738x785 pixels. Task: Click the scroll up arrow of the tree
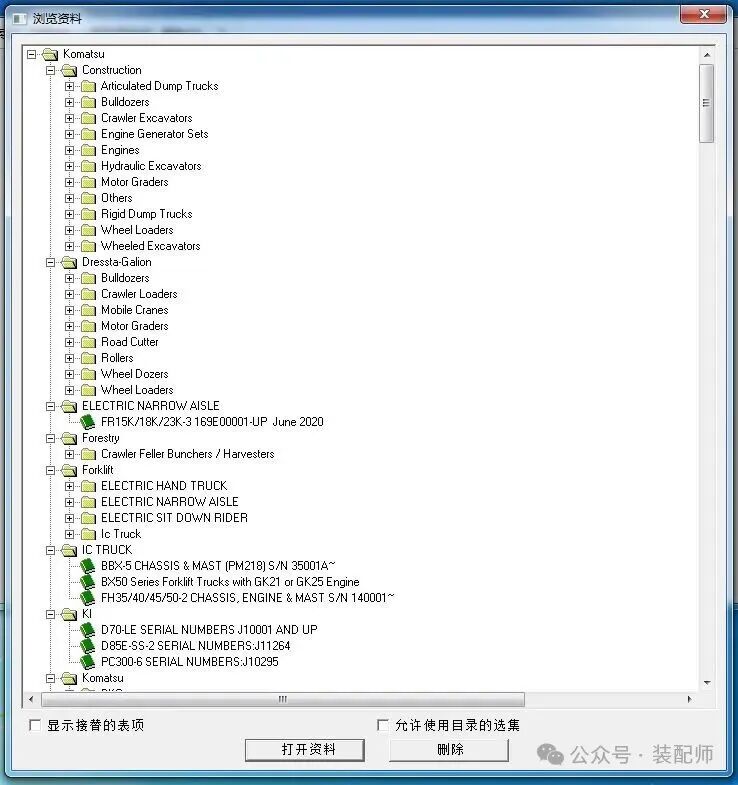(706, 55)
